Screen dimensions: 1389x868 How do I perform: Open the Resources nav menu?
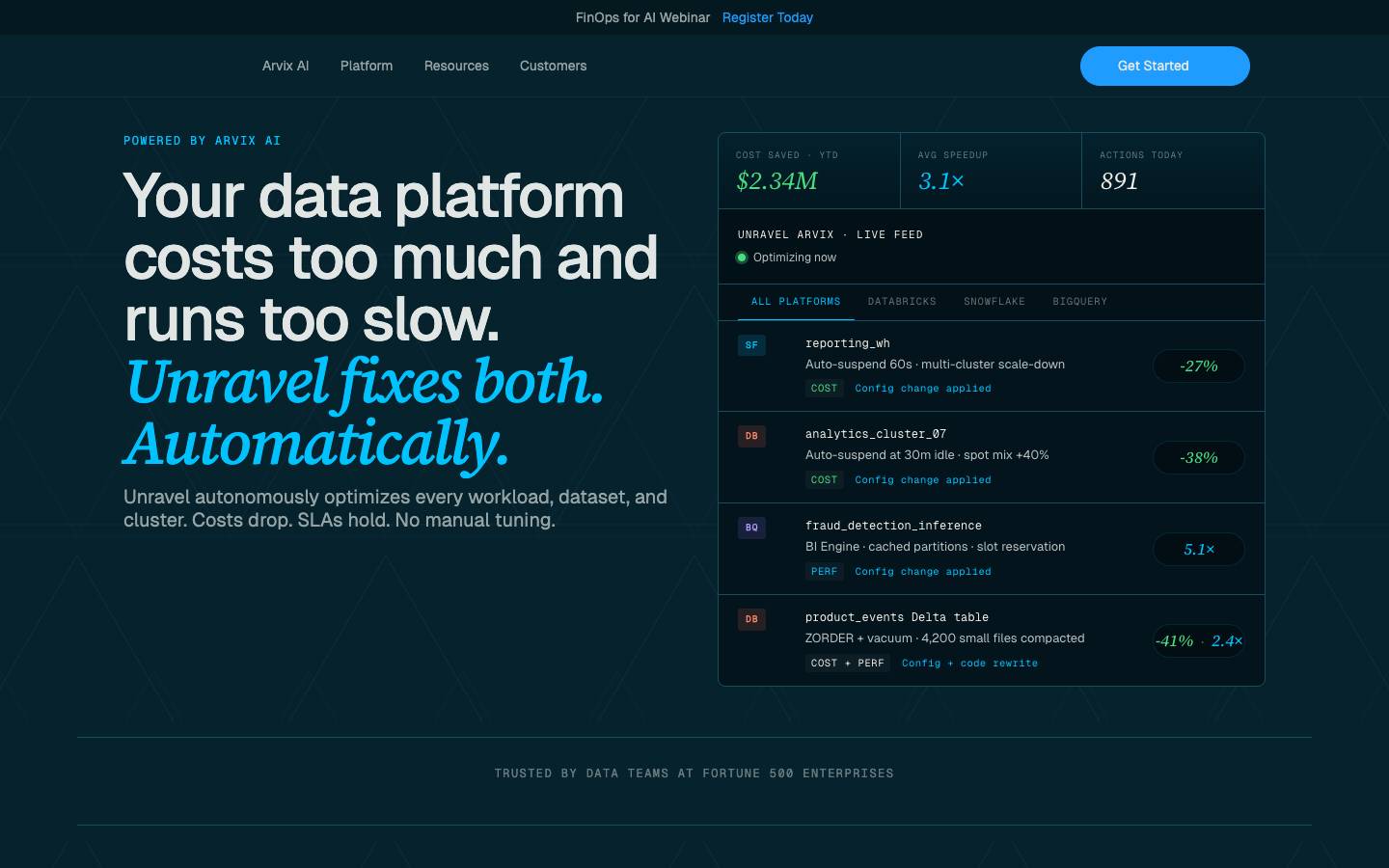click(456, 66)
